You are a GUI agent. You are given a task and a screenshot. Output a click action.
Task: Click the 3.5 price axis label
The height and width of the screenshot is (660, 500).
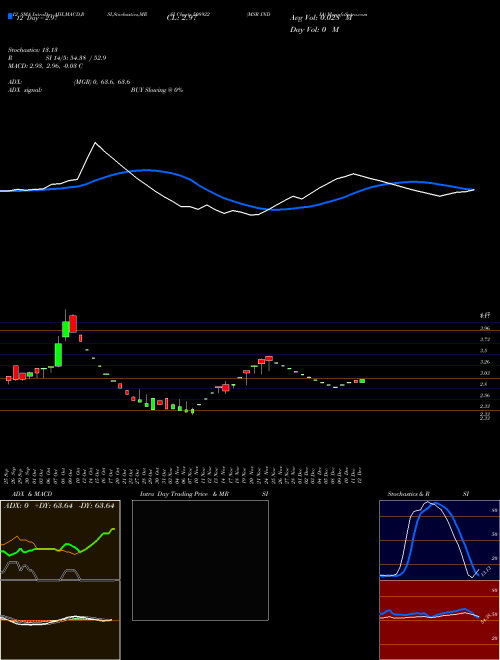click(484, 350)
